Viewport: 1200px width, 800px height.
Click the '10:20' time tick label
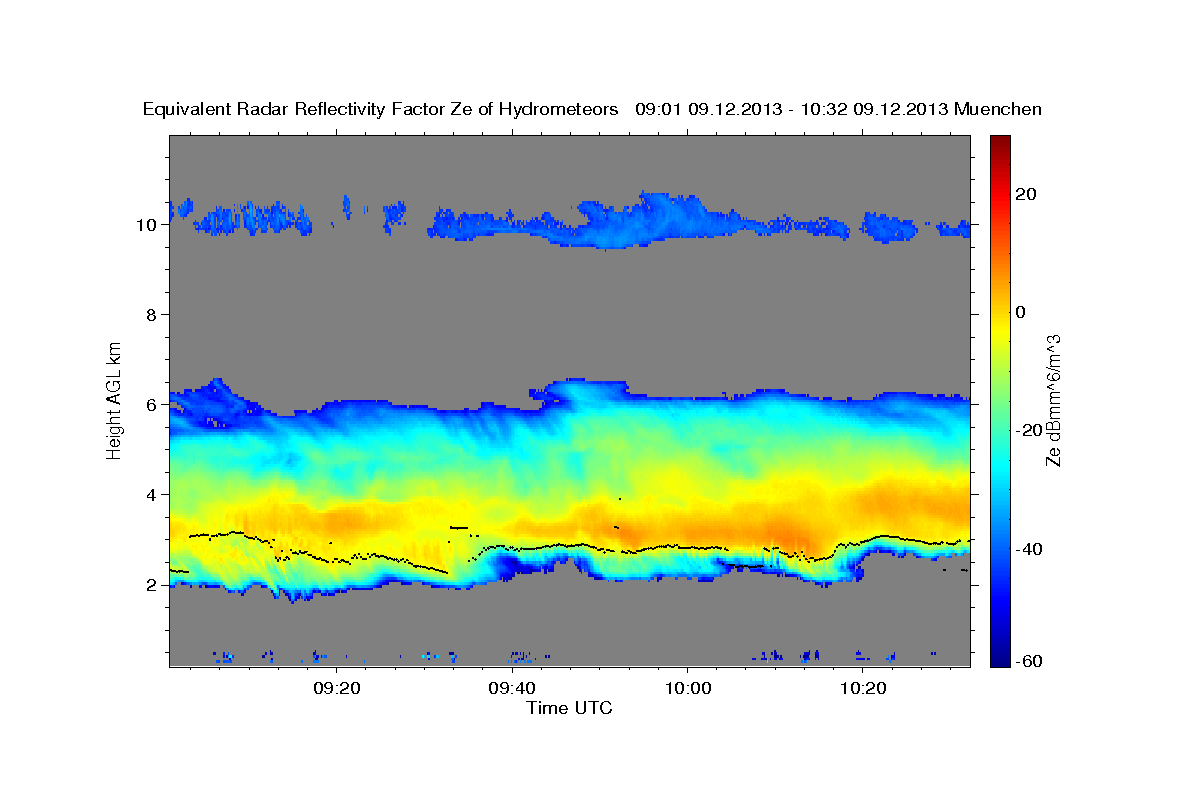click(864, 688)
